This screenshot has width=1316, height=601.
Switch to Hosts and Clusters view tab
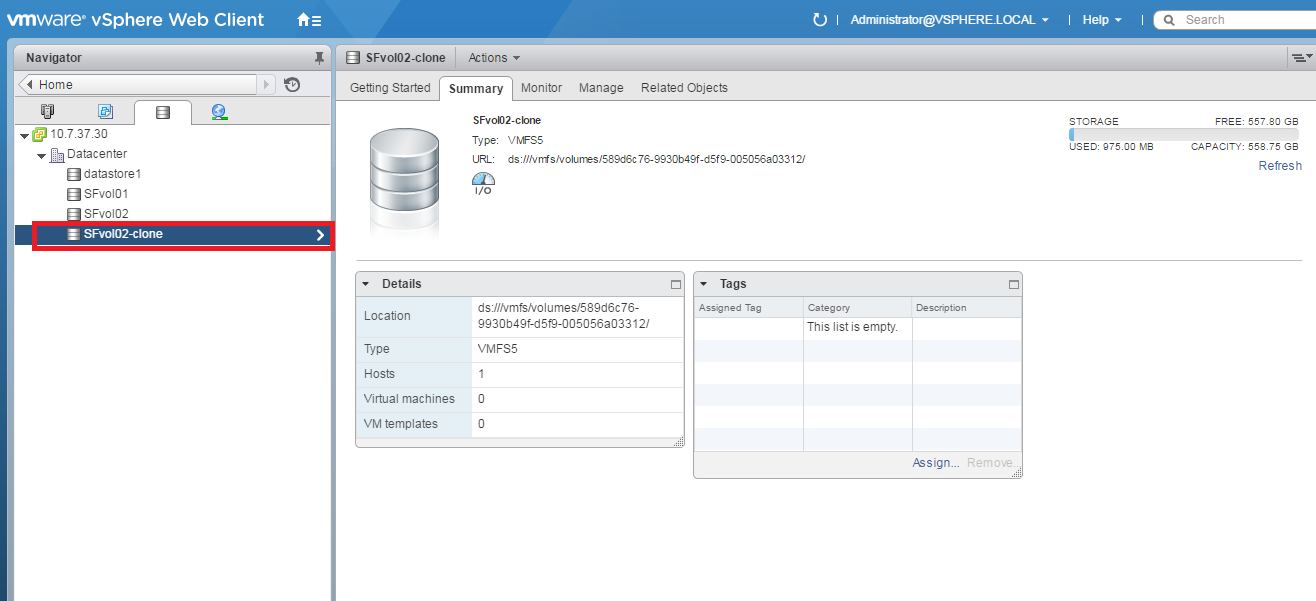point(47,112)
